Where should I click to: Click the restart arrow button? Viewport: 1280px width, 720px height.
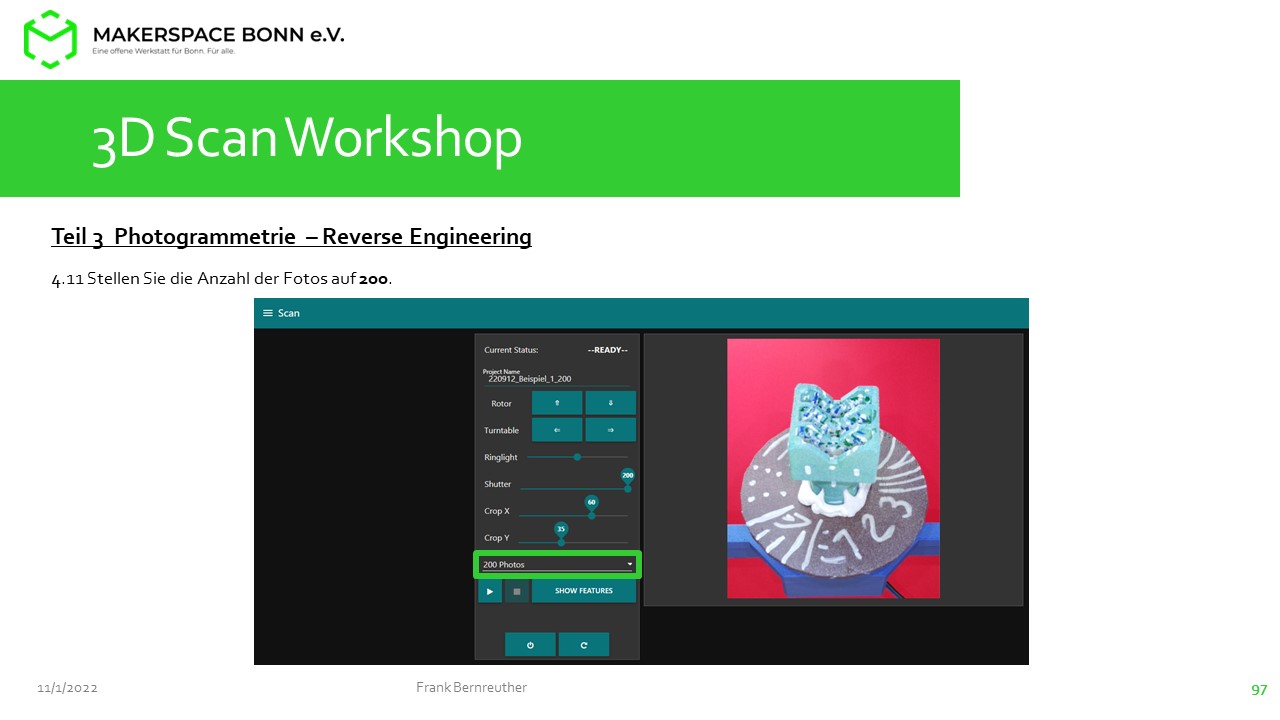tap(584, 645)
